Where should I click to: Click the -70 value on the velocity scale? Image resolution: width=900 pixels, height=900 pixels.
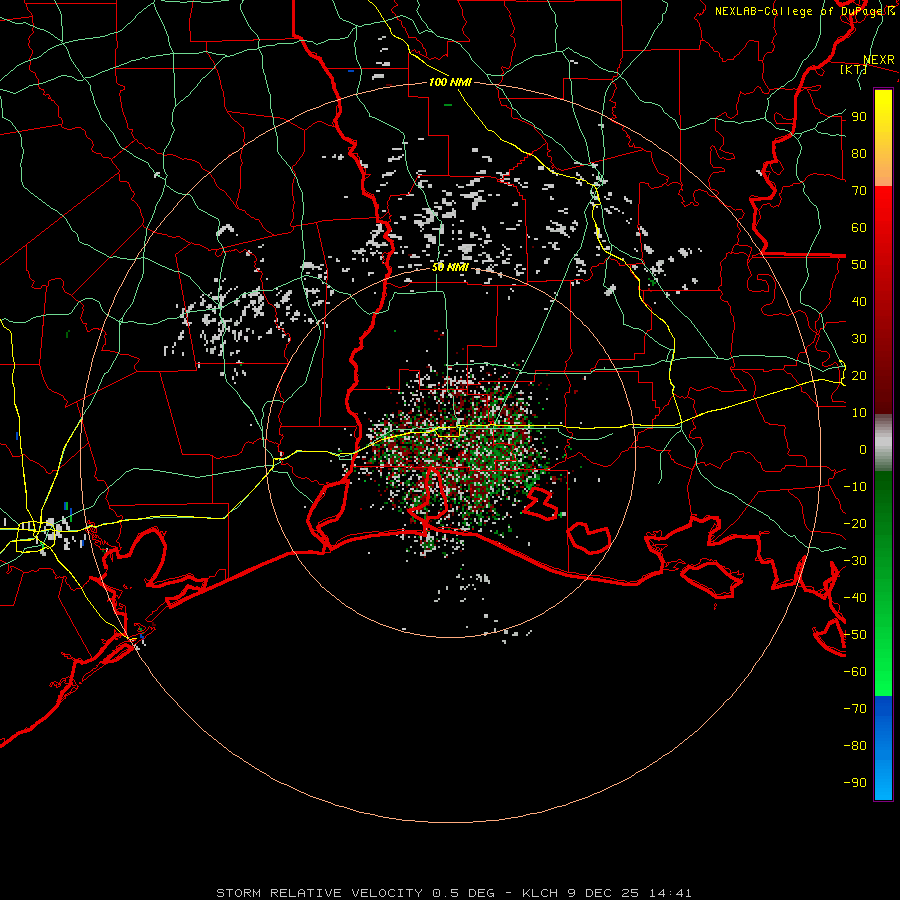855,709
